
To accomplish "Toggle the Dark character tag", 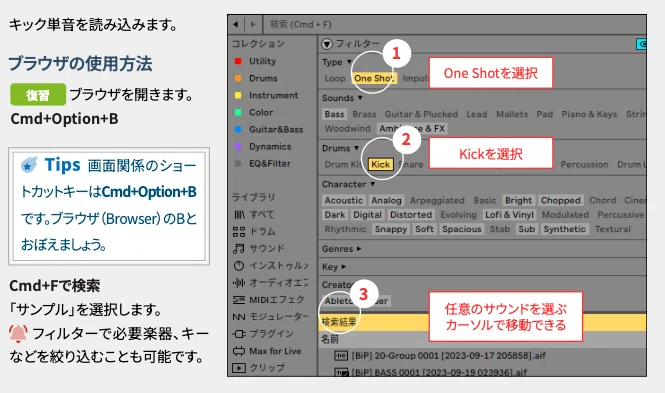I will click(335, 215).
